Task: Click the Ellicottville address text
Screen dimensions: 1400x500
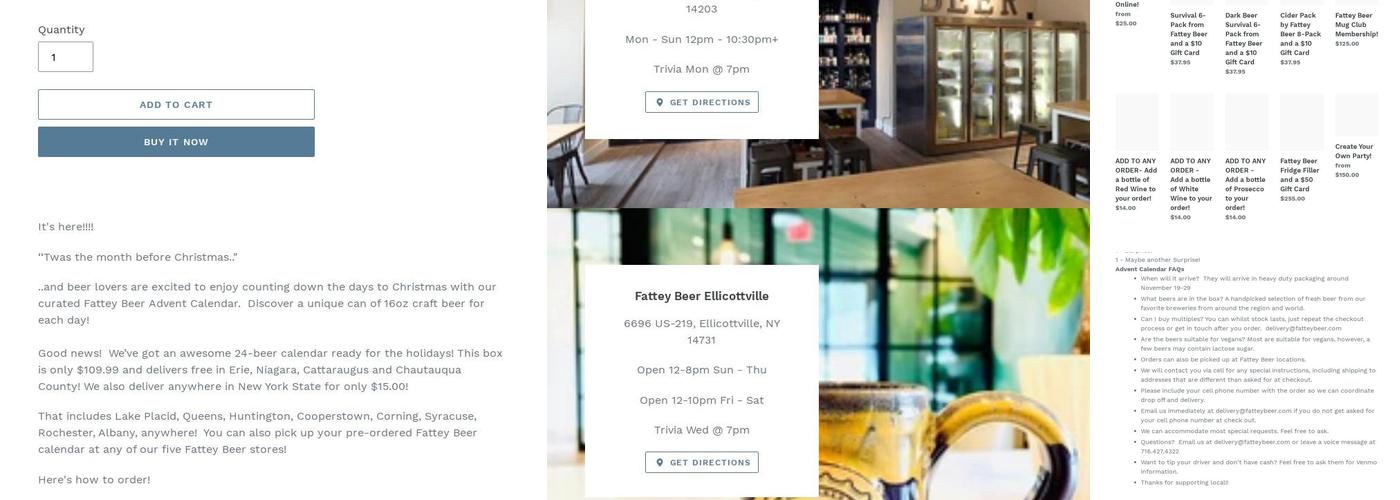Action: (x=702, y=332)
